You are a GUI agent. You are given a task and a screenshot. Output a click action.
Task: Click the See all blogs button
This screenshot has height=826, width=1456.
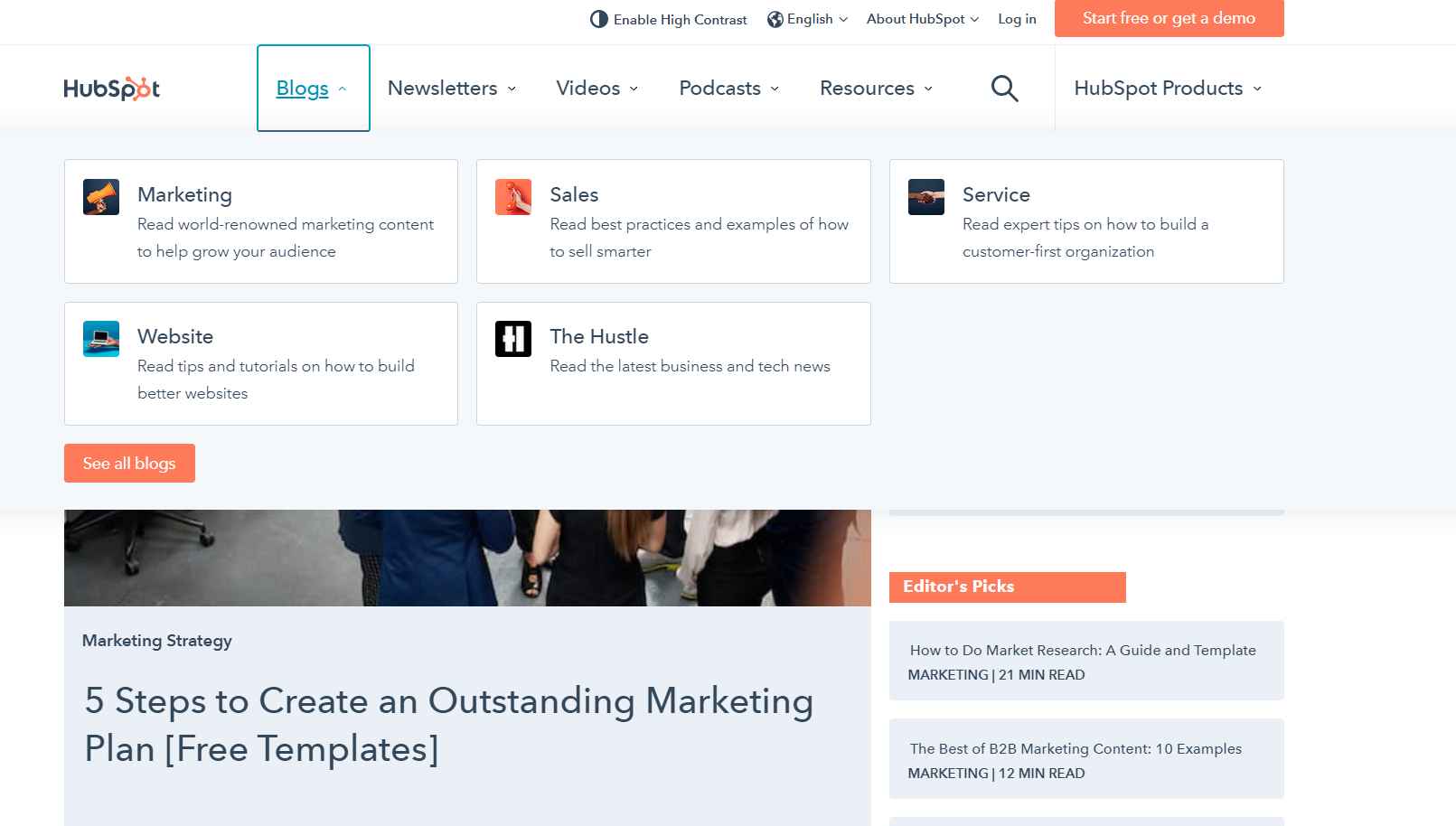pos(129,463)
